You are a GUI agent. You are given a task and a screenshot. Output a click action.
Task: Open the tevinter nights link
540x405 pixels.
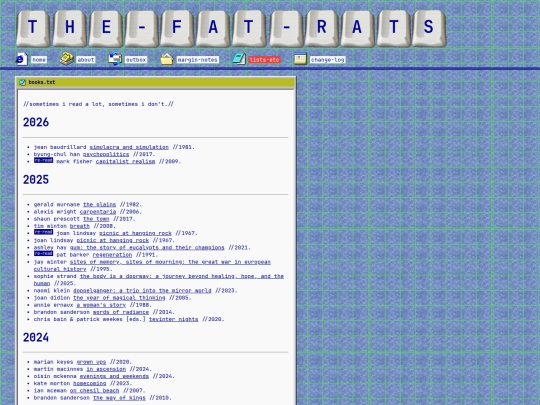point(174,319)
